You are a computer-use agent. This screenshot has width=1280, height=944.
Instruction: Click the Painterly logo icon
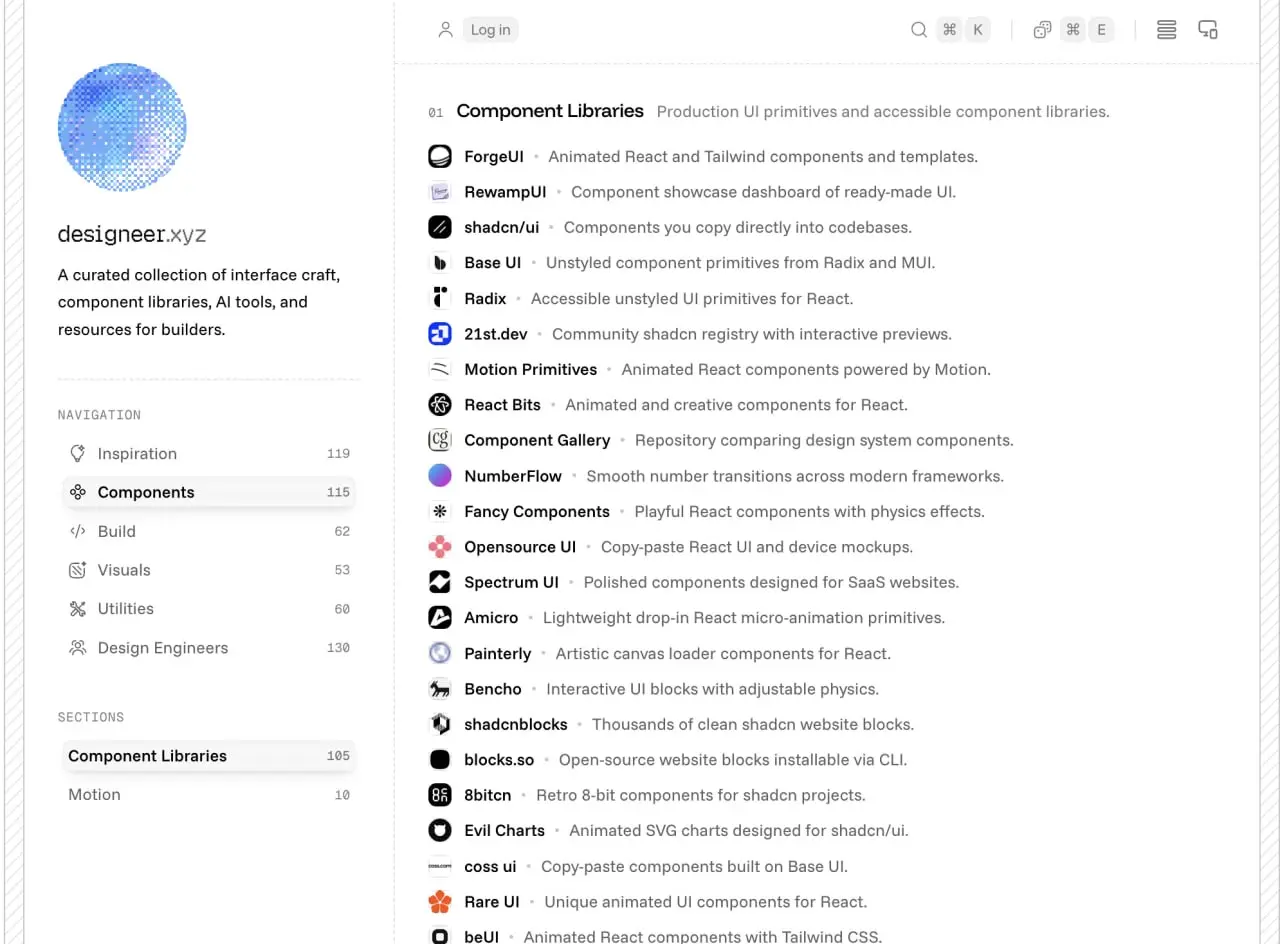point(440,653)
